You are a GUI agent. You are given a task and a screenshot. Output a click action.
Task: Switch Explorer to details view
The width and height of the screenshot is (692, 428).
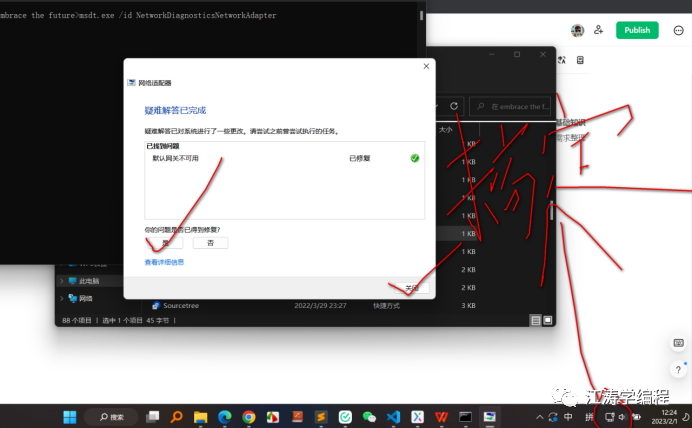click(536, 320)
